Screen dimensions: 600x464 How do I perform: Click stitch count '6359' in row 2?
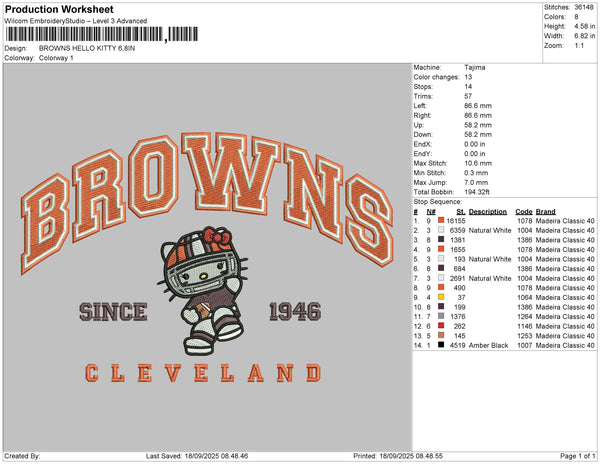point(457,230)
